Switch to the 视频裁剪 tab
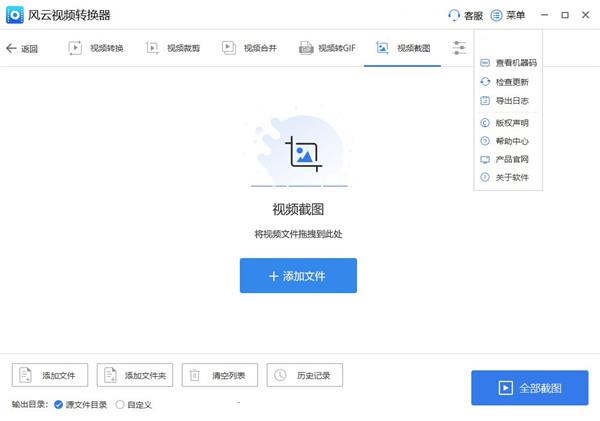 [x=173, y=48]
